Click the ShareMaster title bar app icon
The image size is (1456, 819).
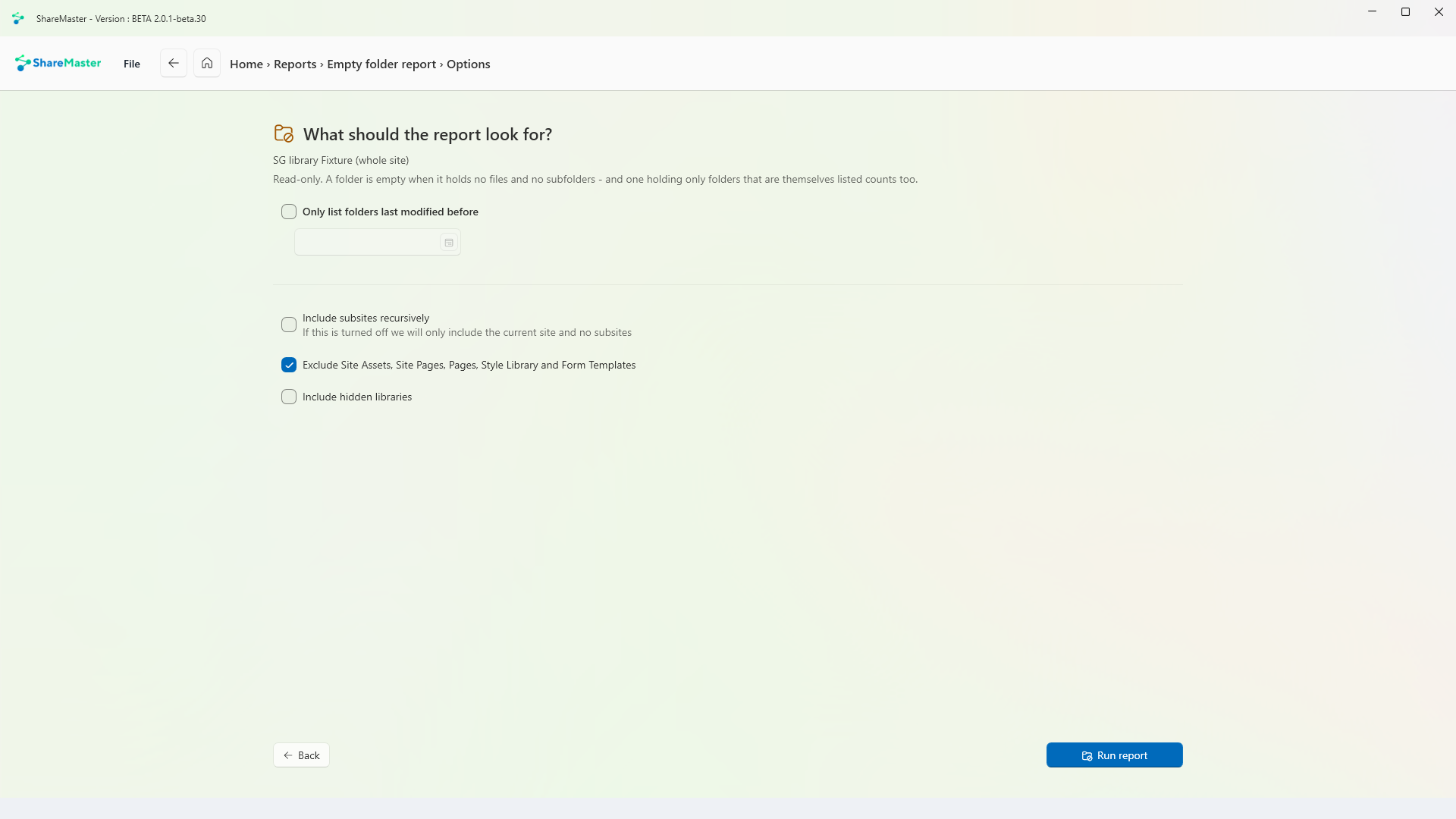pos(18,18)
